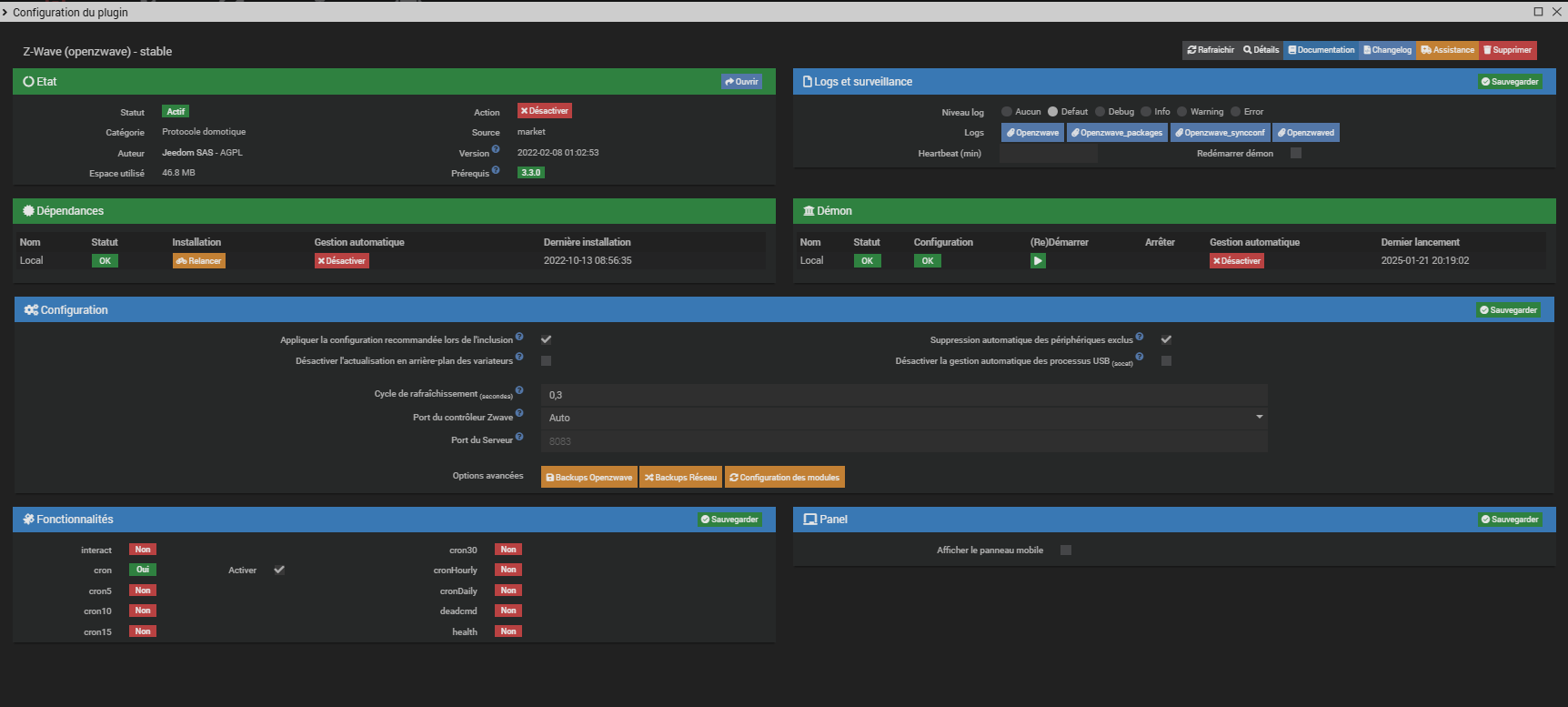Select the Debug log level
1568x707 pixels.
pyautogui.click(x=1100, y=112)
